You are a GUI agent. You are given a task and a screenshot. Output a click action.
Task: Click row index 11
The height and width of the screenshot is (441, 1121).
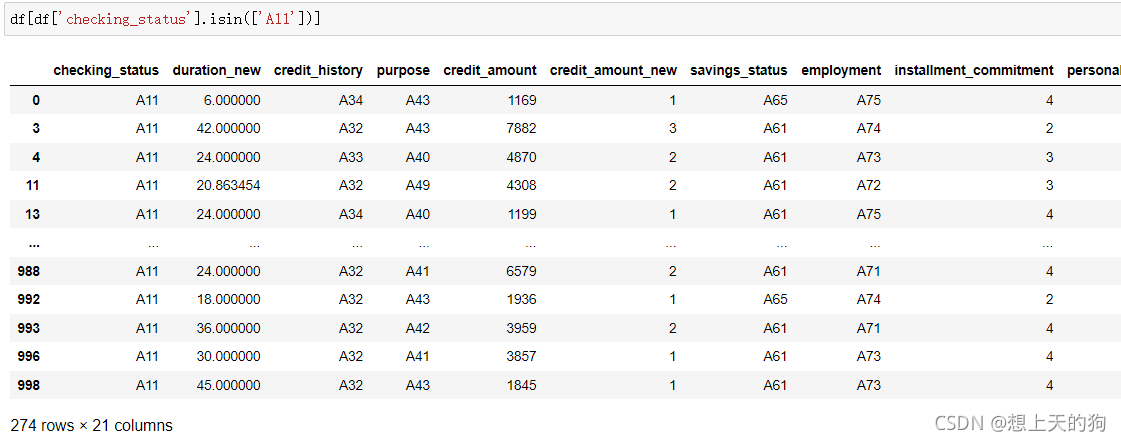click(33, 186)
